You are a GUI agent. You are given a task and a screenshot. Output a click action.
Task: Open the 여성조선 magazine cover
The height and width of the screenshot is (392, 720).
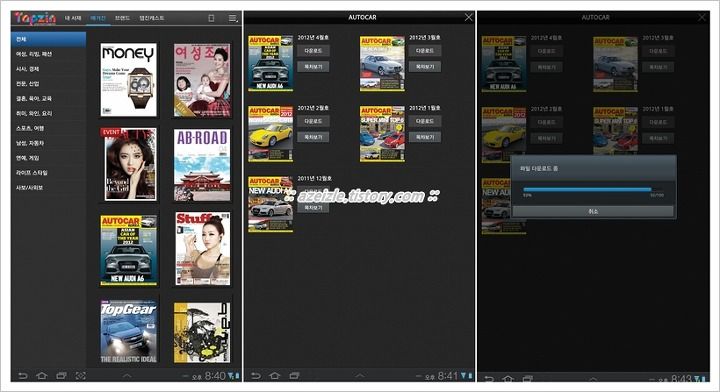point(202,80)
